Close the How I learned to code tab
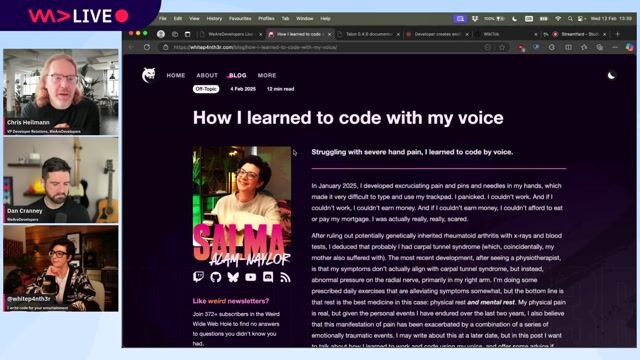This screenshot has width=640, height=360. point(329,34)
